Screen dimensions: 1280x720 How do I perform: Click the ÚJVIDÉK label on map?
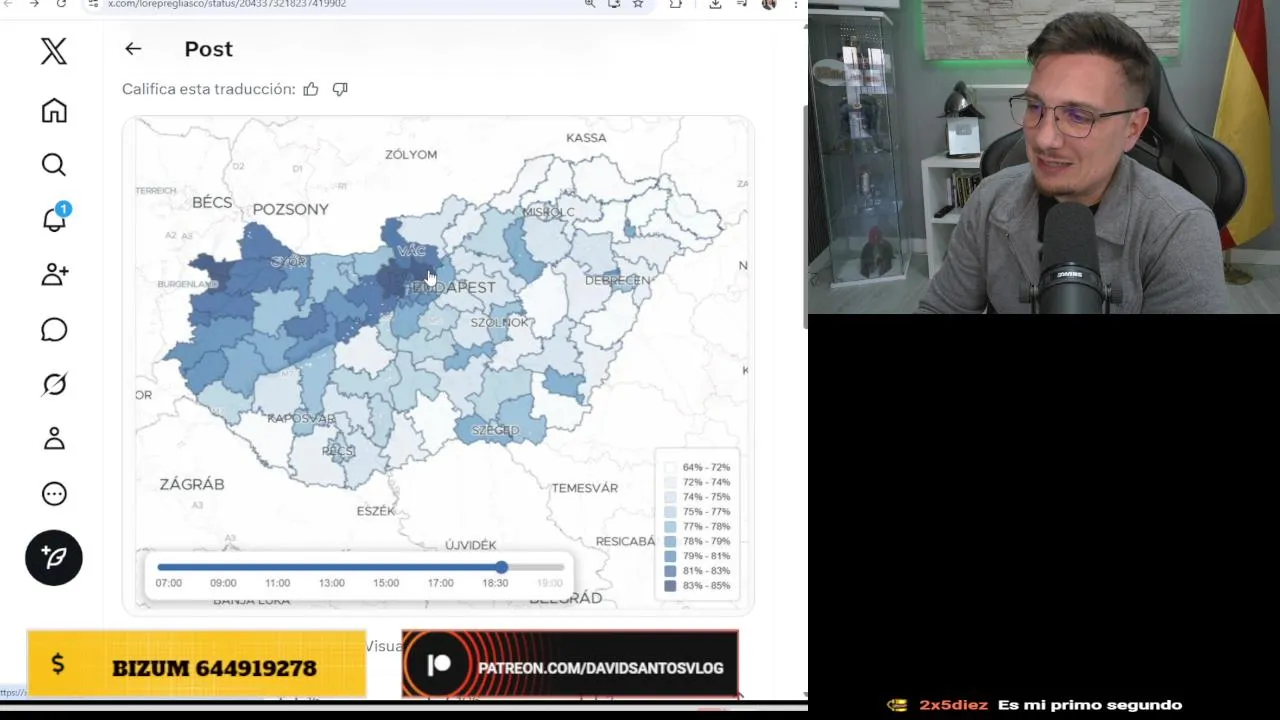[471, 545]
